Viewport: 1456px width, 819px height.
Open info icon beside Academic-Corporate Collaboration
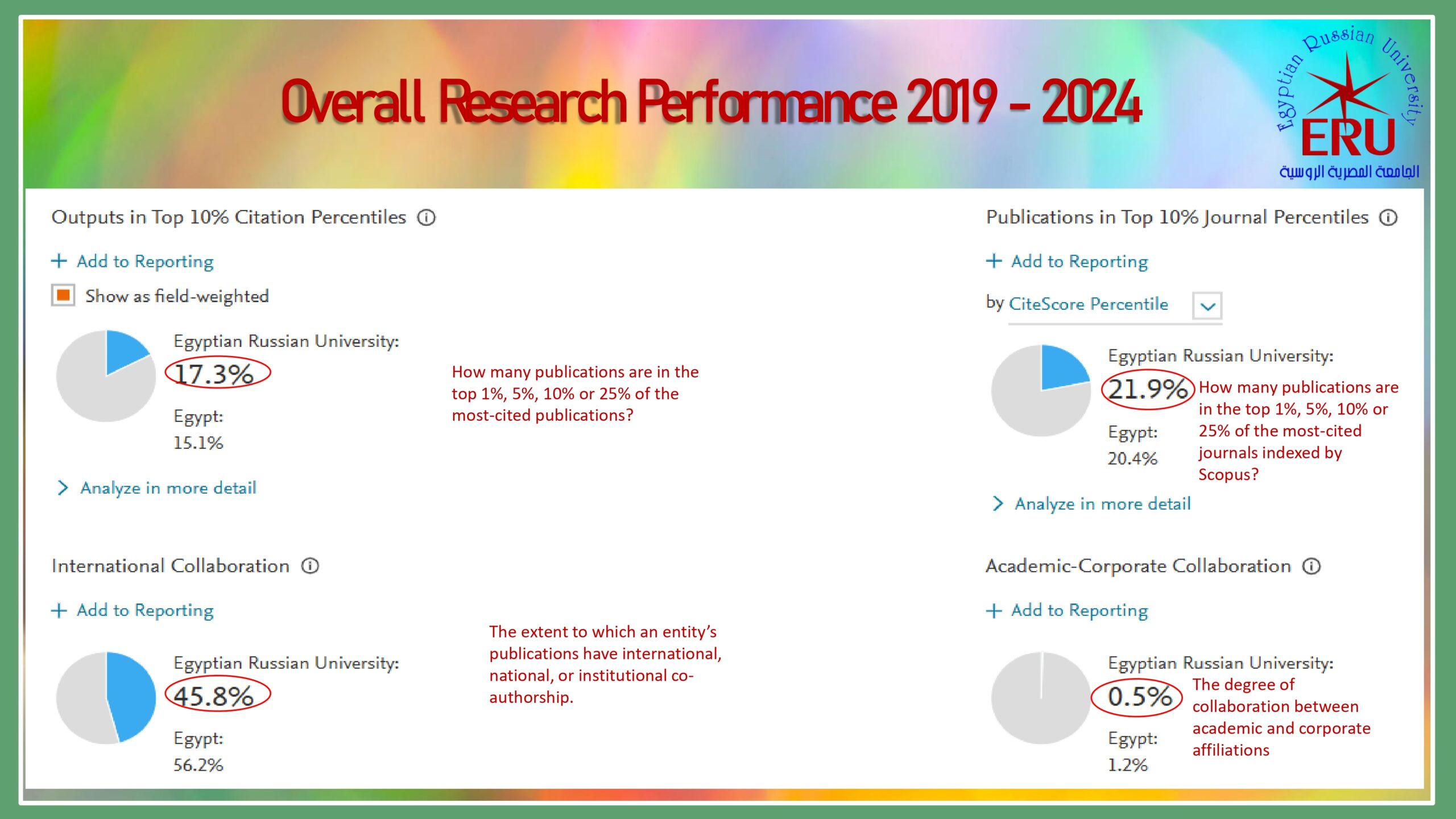tap(1312, 566)
